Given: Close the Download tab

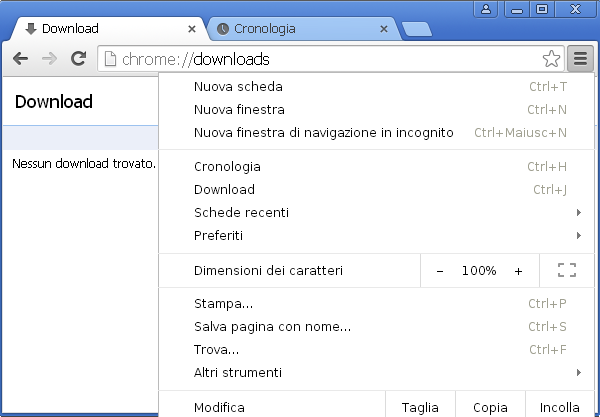Looking at the screenshot, I should [x=192, y=29].
